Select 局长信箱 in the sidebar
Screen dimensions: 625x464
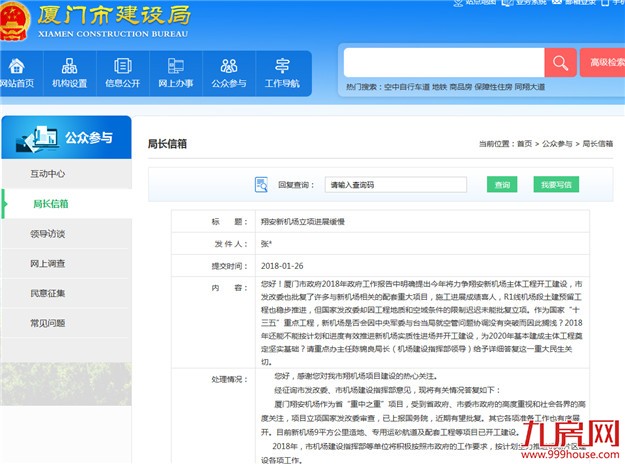point(51,204)
